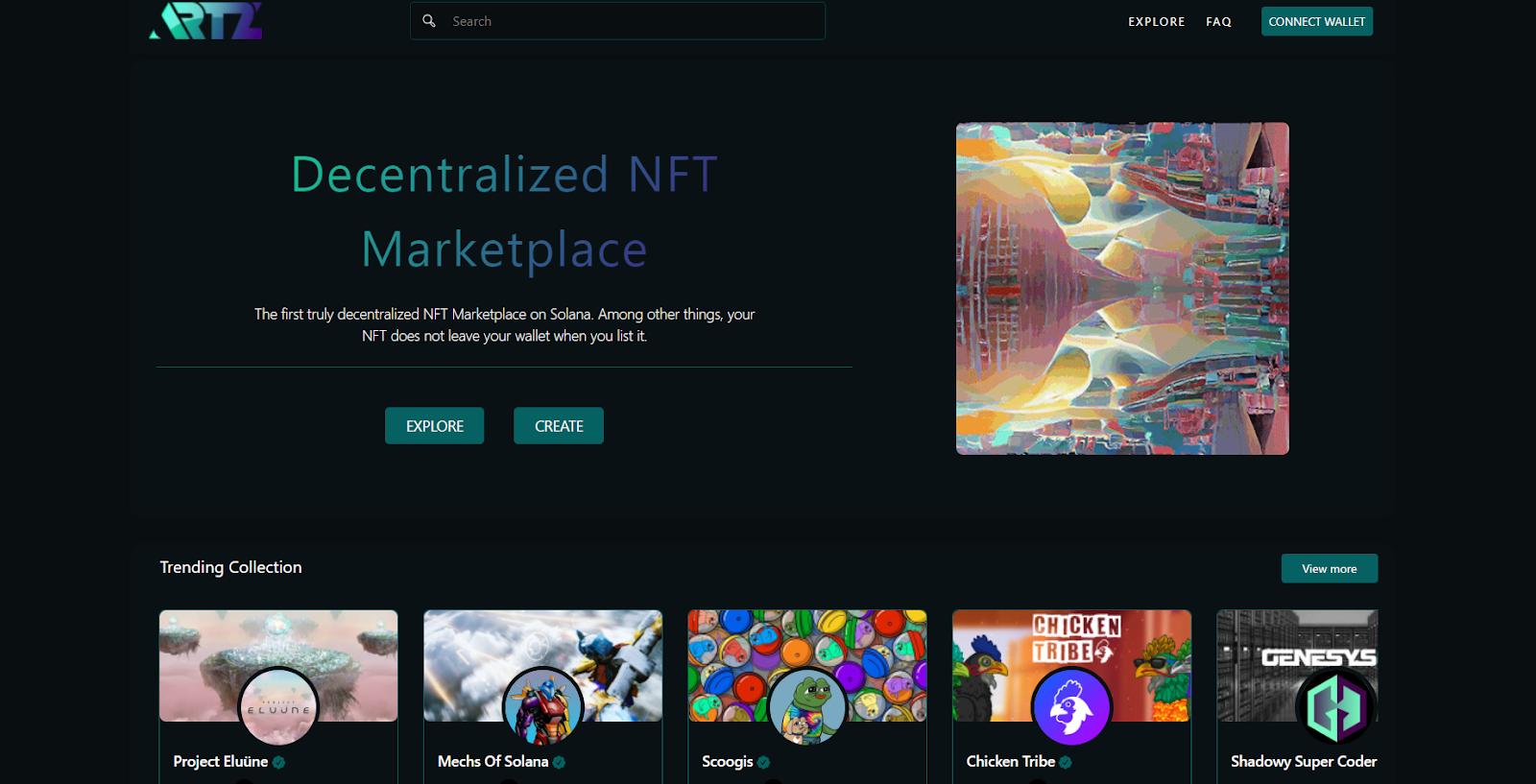The image size is (1536, 784).
Task: Click the Project Eluüne round avatar
Action: click(278, 707)
